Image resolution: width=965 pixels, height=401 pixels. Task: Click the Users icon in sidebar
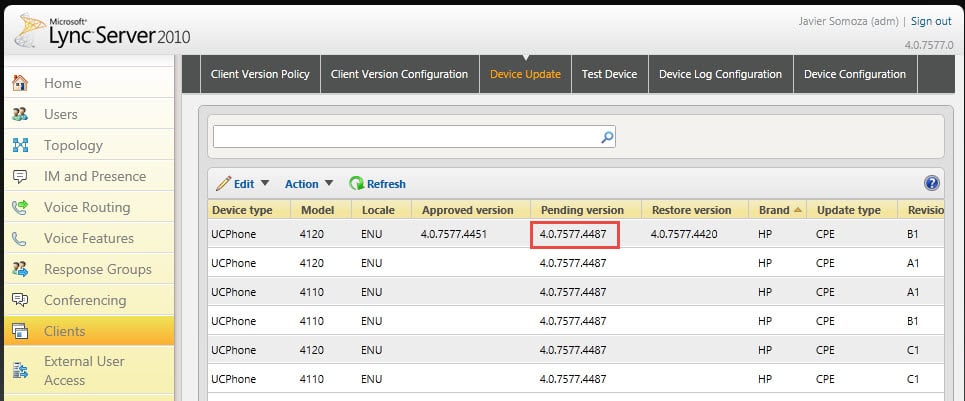point(20,114)
